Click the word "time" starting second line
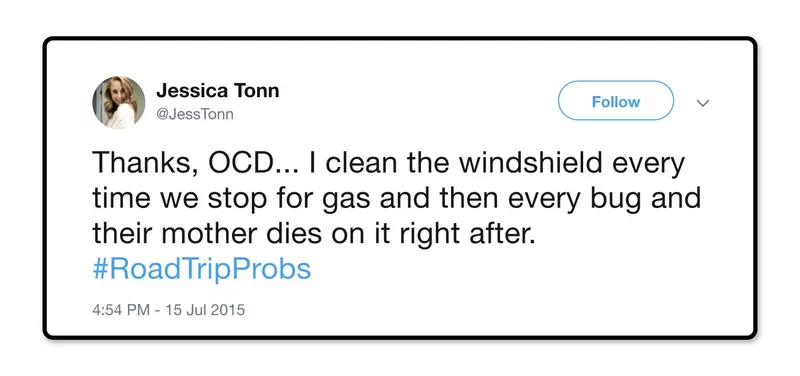This screenshot has width=800, height=376. point(121,198)
